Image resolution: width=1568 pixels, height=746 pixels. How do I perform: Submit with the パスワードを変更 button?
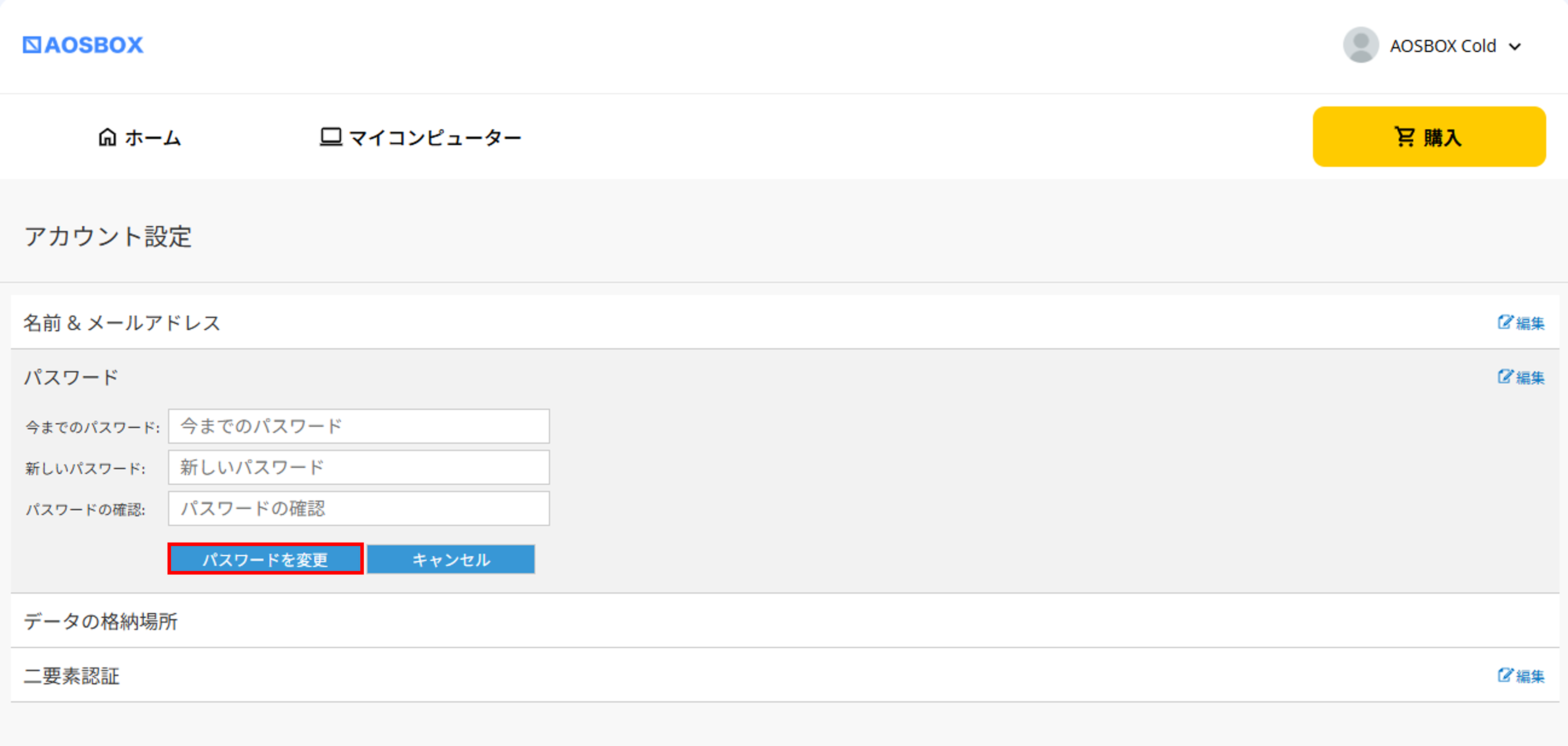tap(265, 559)
